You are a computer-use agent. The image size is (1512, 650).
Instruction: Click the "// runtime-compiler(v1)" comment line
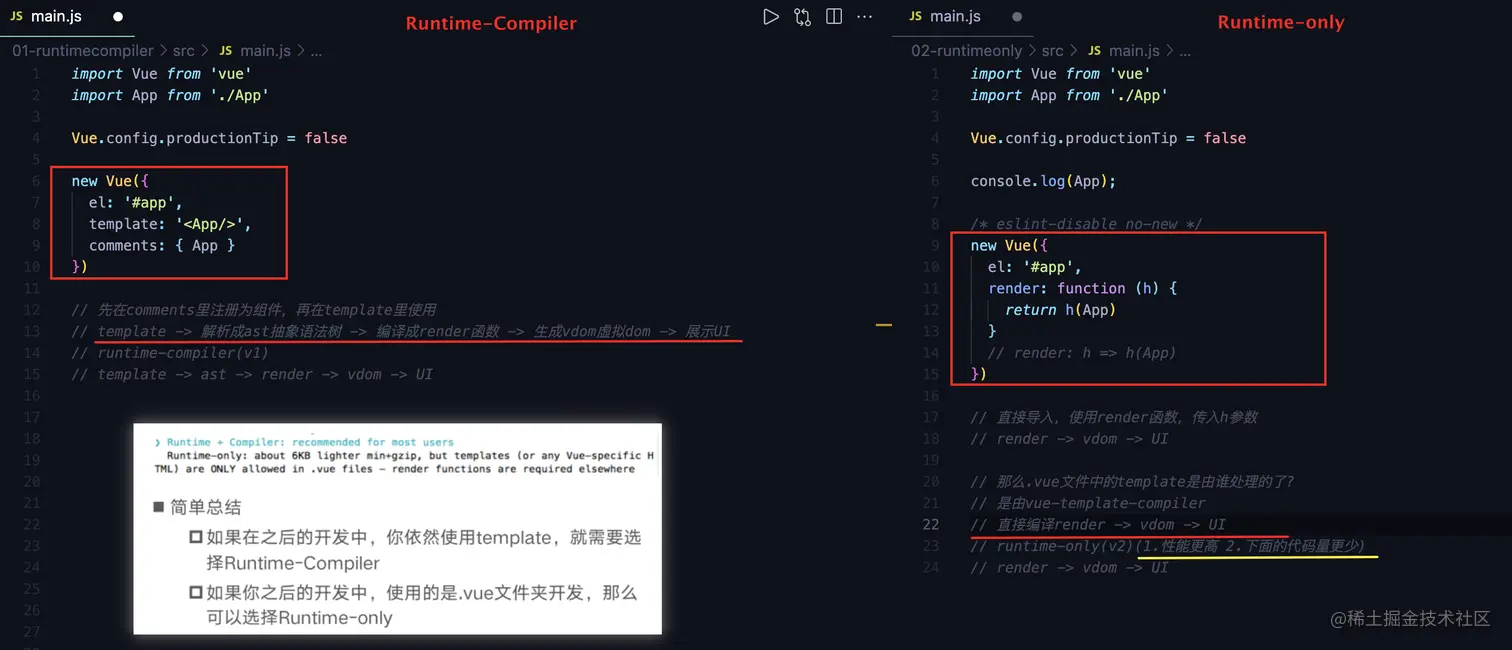click(170, 352)
